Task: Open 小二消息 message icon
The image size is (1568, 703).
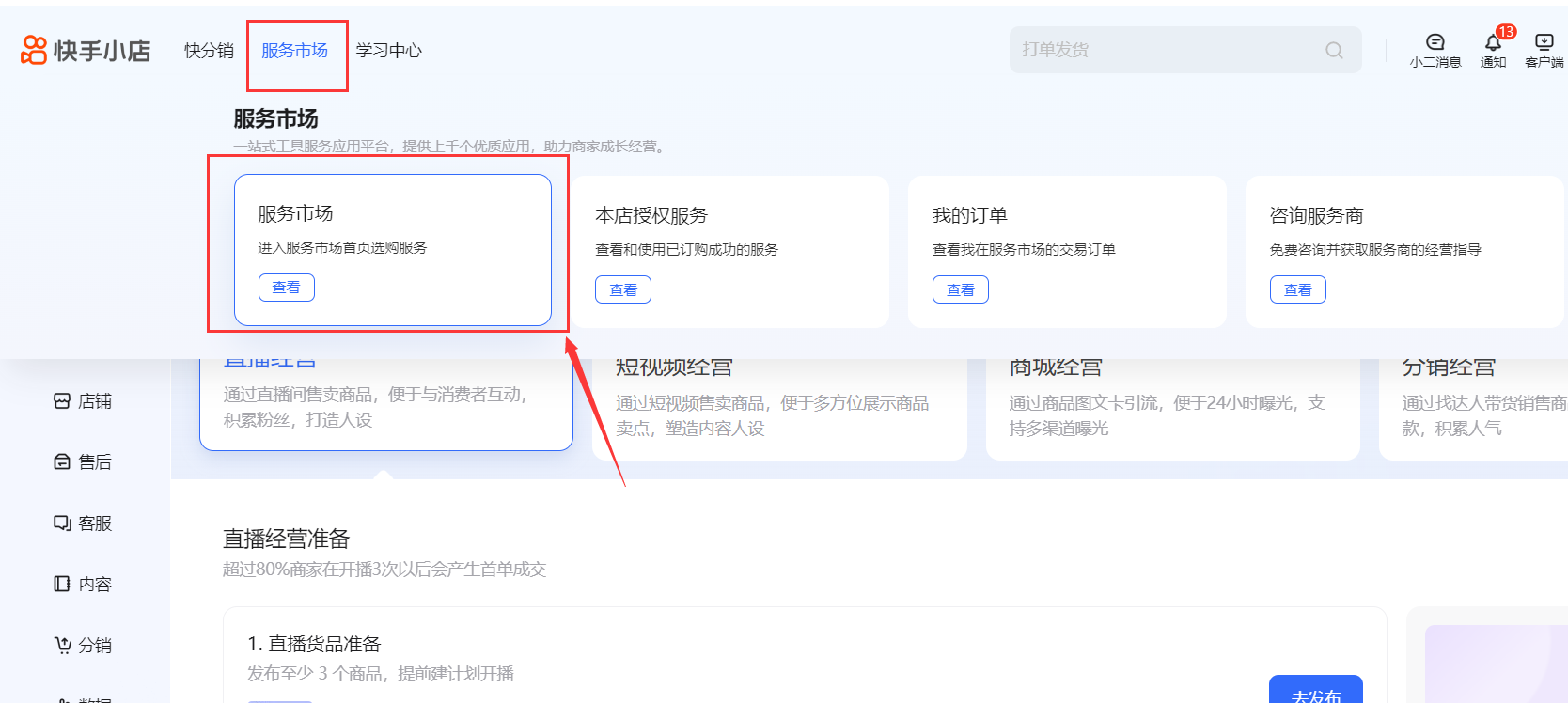Action: pos(1435,42)
